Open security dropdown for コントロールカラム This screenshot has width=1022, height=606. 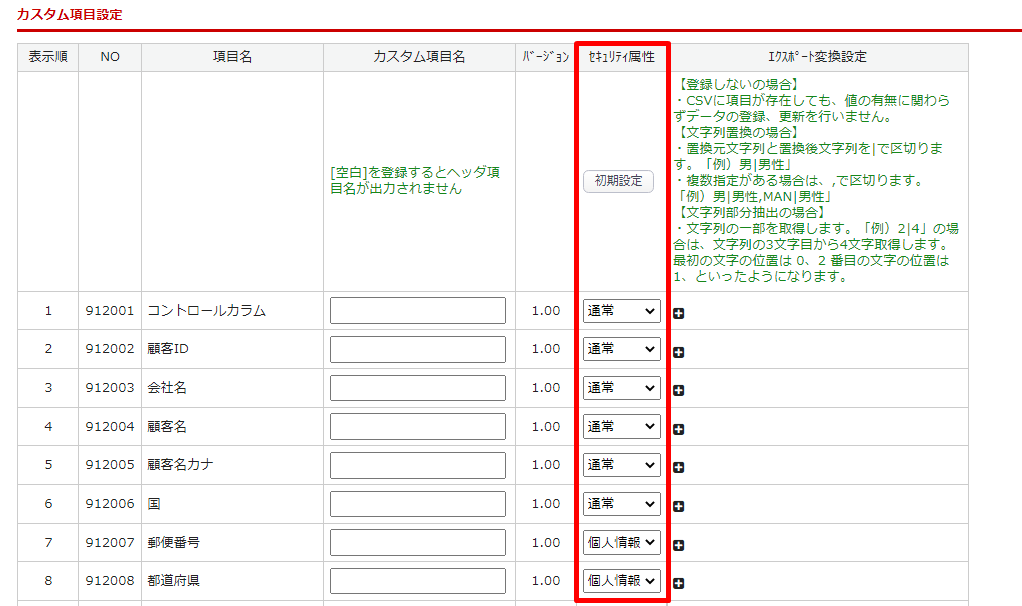(x=621, y=311)
